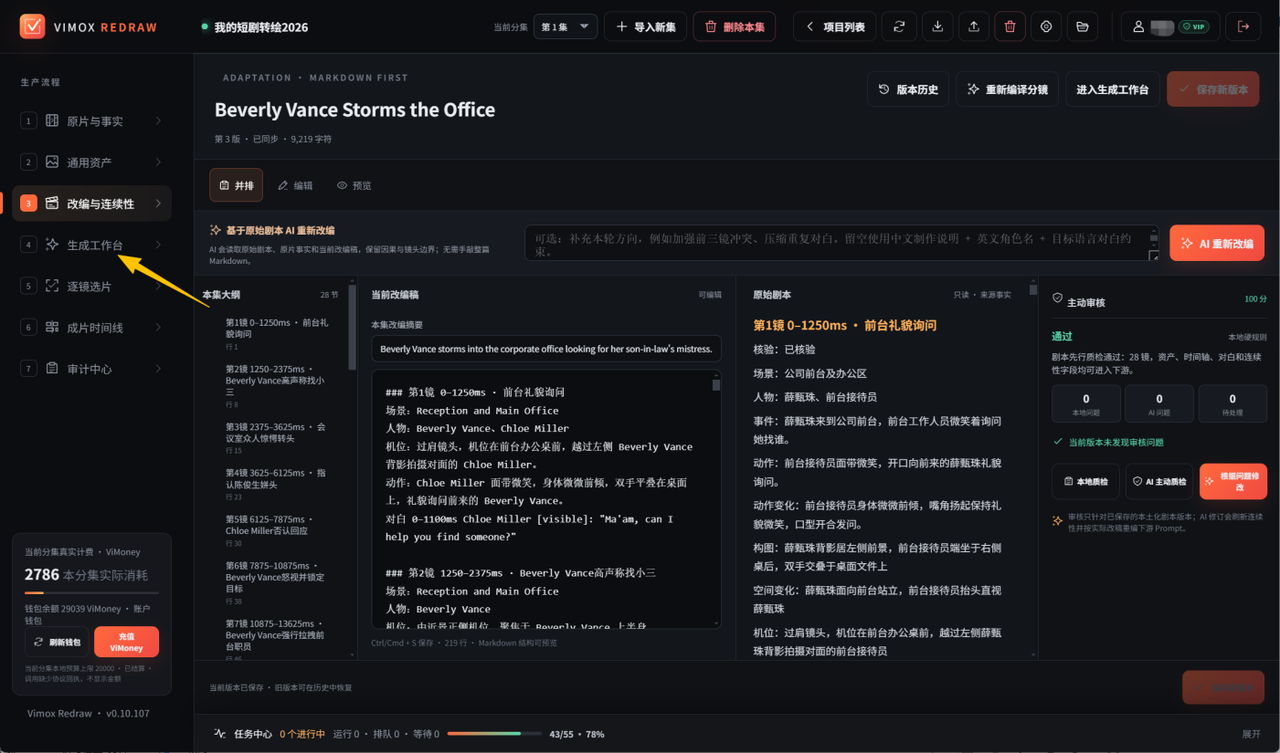Select outline item 第4镜 指认陈俊生锁头

click(276, 483)
